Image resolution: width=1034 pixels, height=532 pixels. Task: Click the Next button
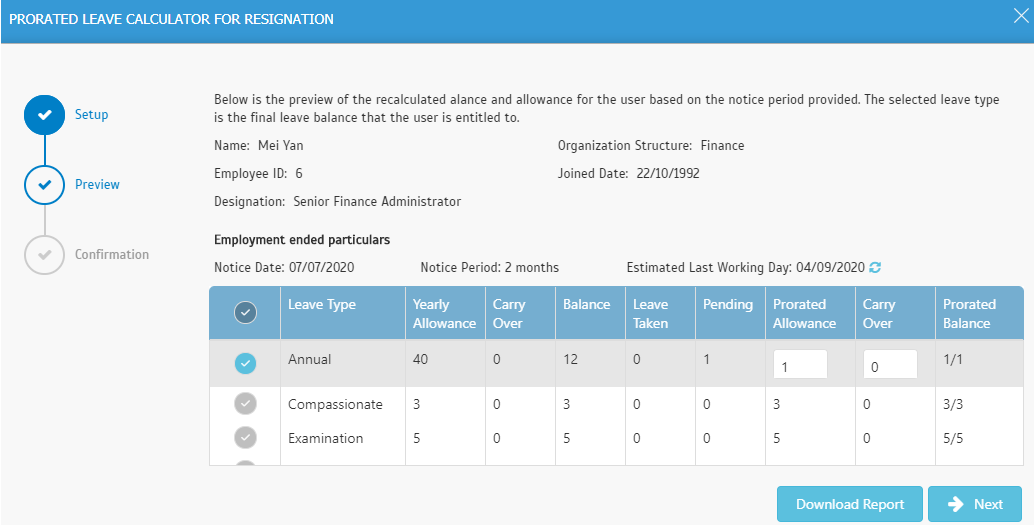[975, 504]
